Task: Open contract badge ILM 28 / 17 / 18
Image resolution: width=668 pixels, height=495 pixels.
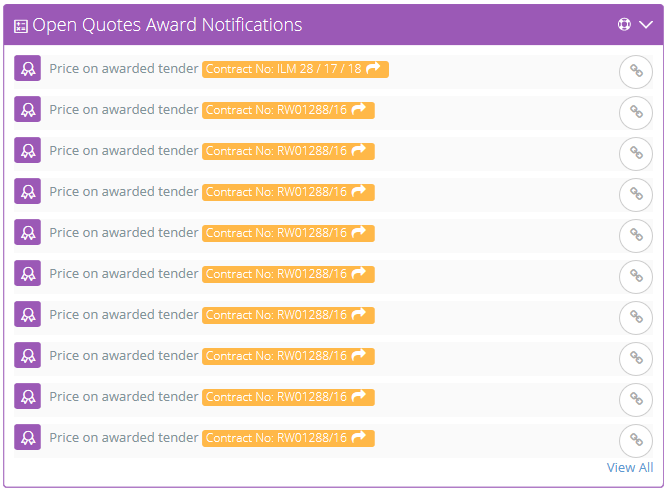Action: coord(295,69)
